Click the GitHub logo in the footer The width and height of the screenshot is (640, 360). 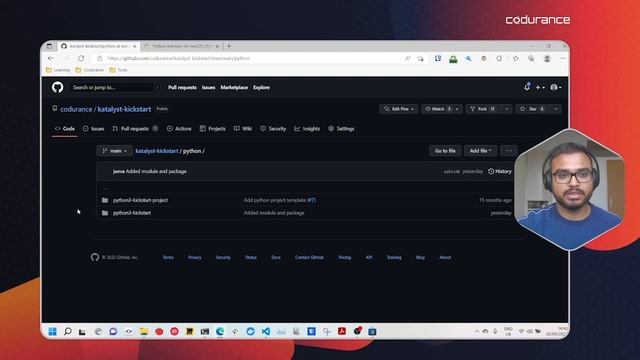(95, 257)
